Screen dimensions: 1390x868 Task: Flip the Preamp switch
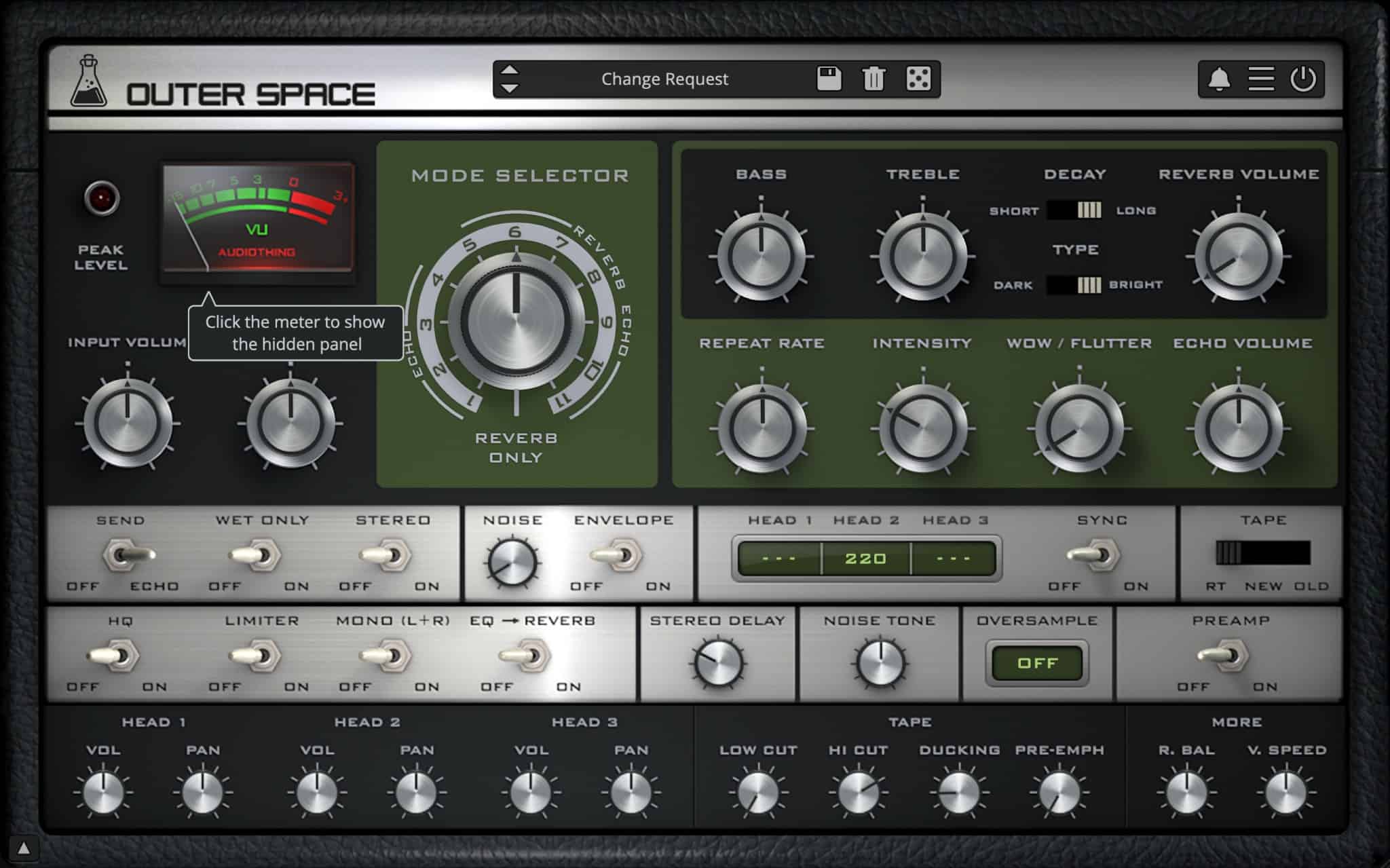coord(1223,656)
